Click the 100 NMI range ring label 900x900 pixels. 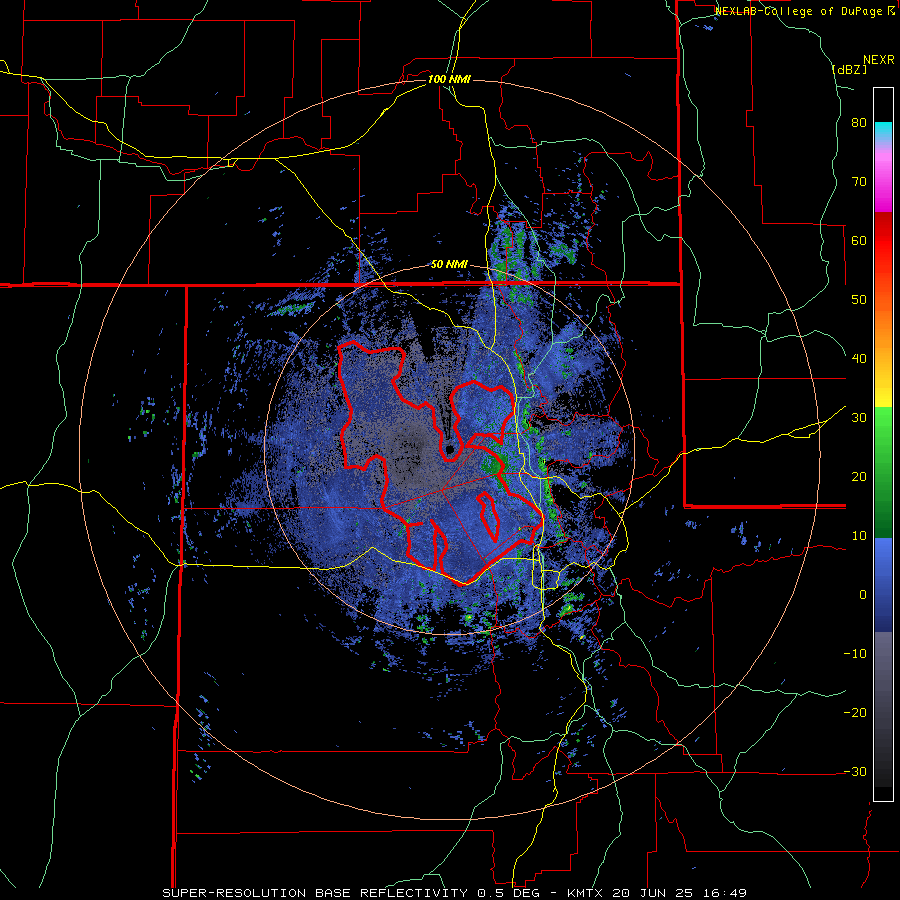tap(449, 79)
